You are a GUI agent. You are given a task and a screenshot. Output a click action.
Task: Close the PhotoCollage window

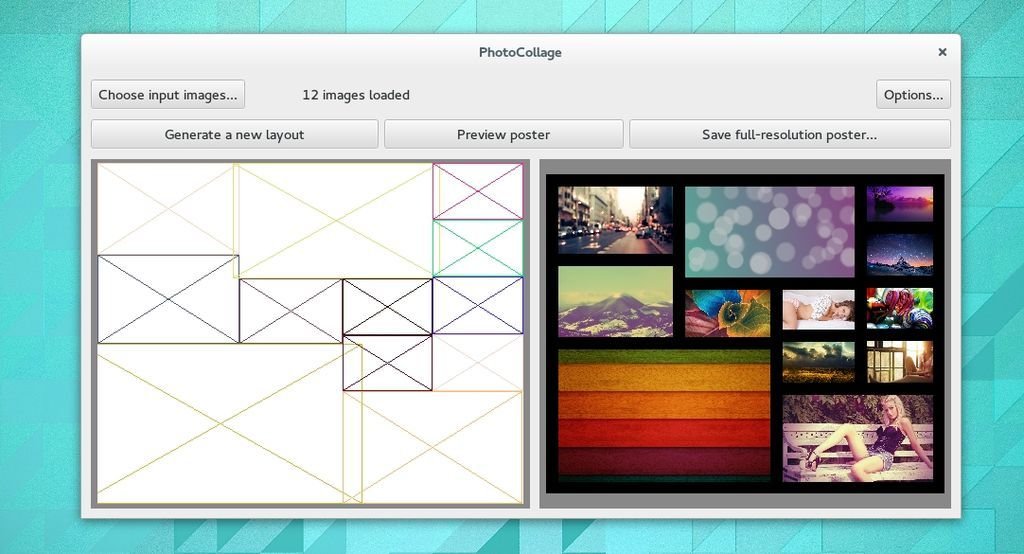942,52
